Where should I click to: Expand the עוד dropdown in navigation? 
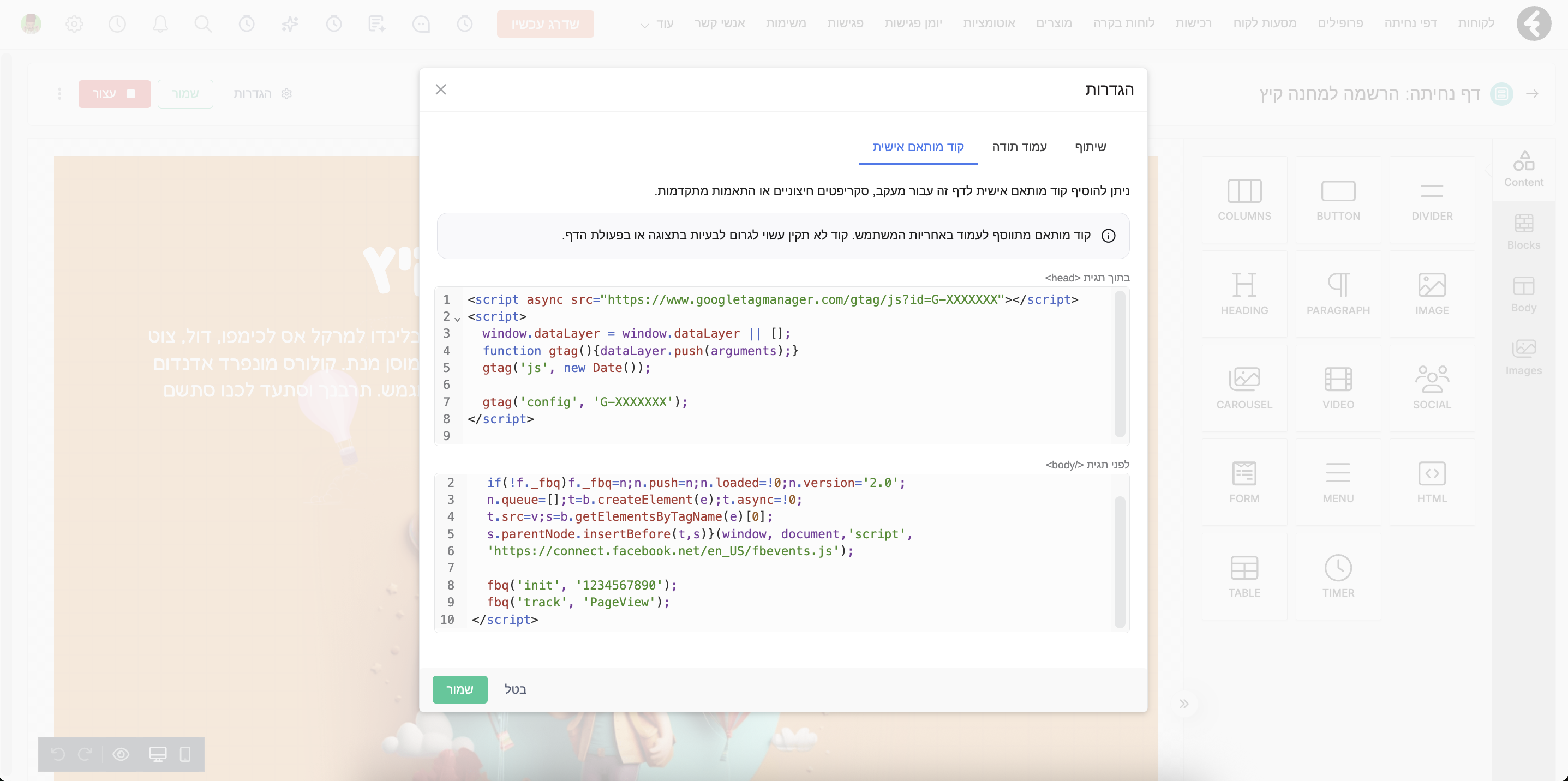point(656,25)
